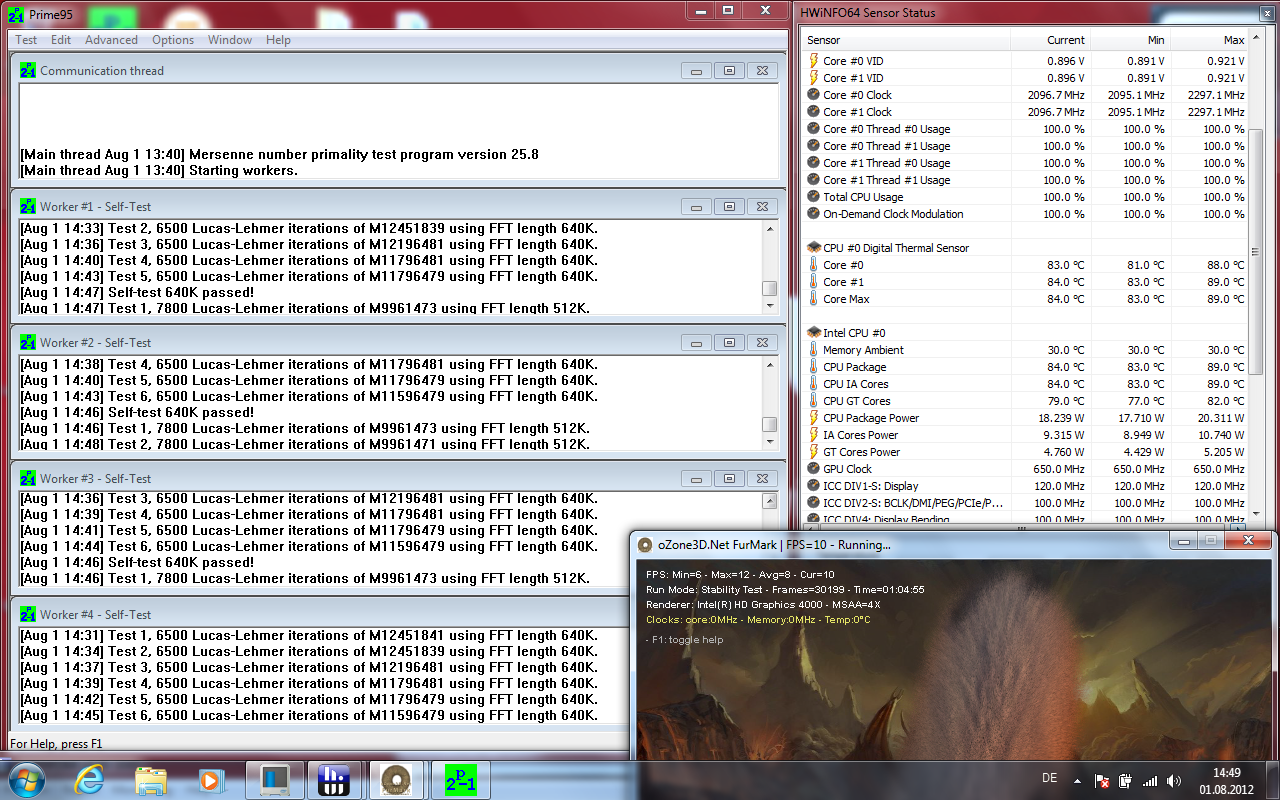Launch Internet Explorer from the taskbar

pos(89,779)
